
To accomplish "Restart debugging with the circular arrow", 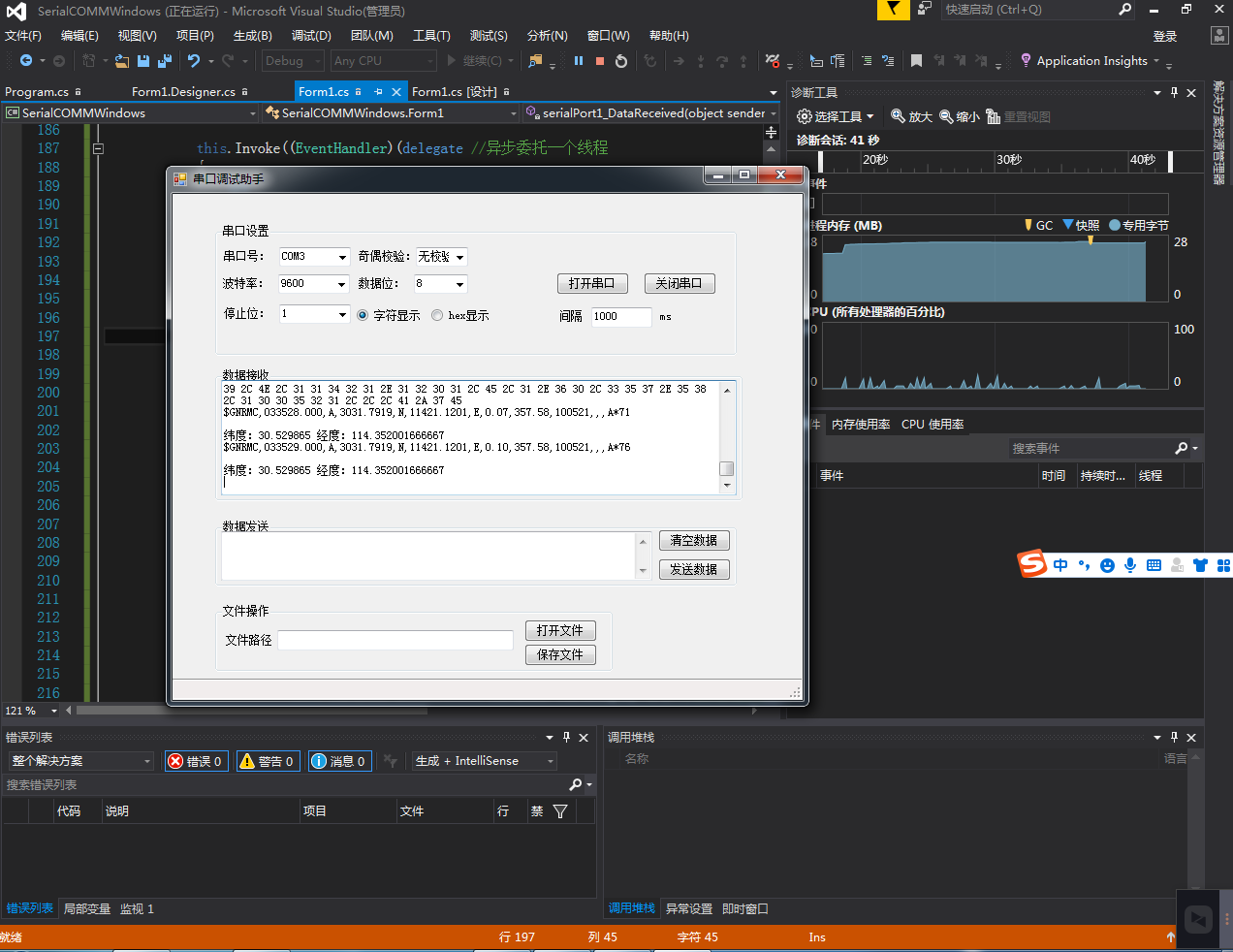I will [x=621, y=60].
